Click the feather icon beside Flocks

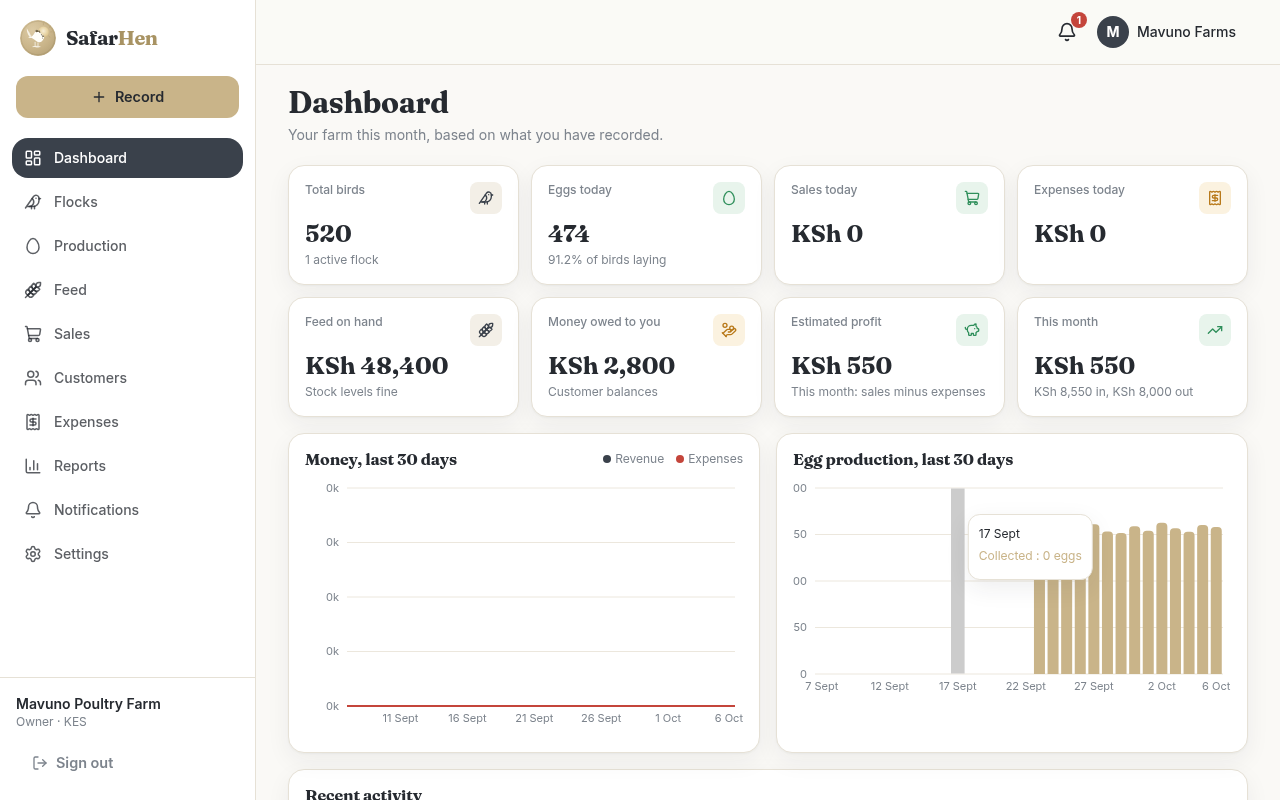pyautogui.click(x=33, y=202)
